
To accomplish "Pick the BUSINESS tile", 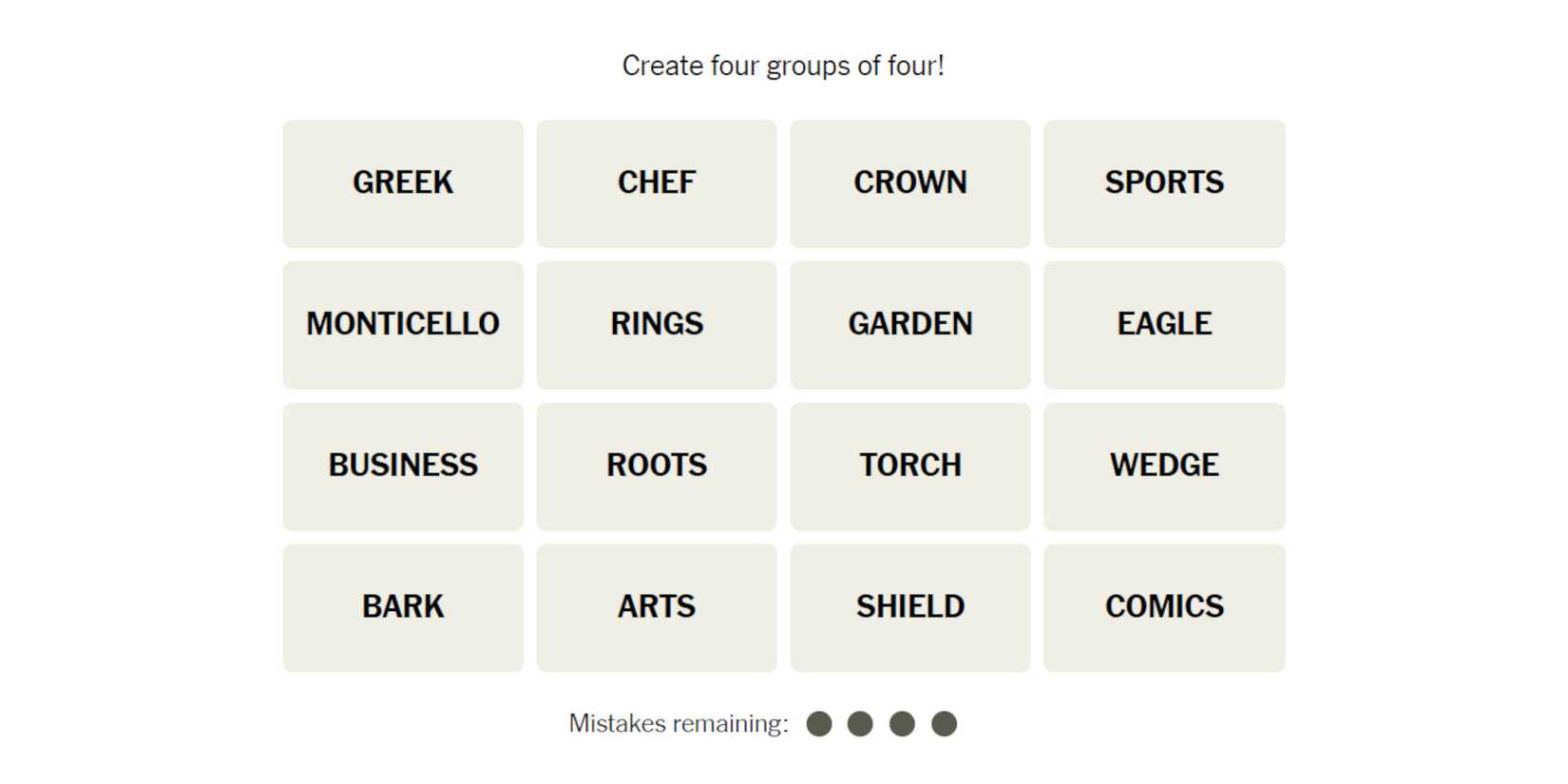I will pos(403,467).
